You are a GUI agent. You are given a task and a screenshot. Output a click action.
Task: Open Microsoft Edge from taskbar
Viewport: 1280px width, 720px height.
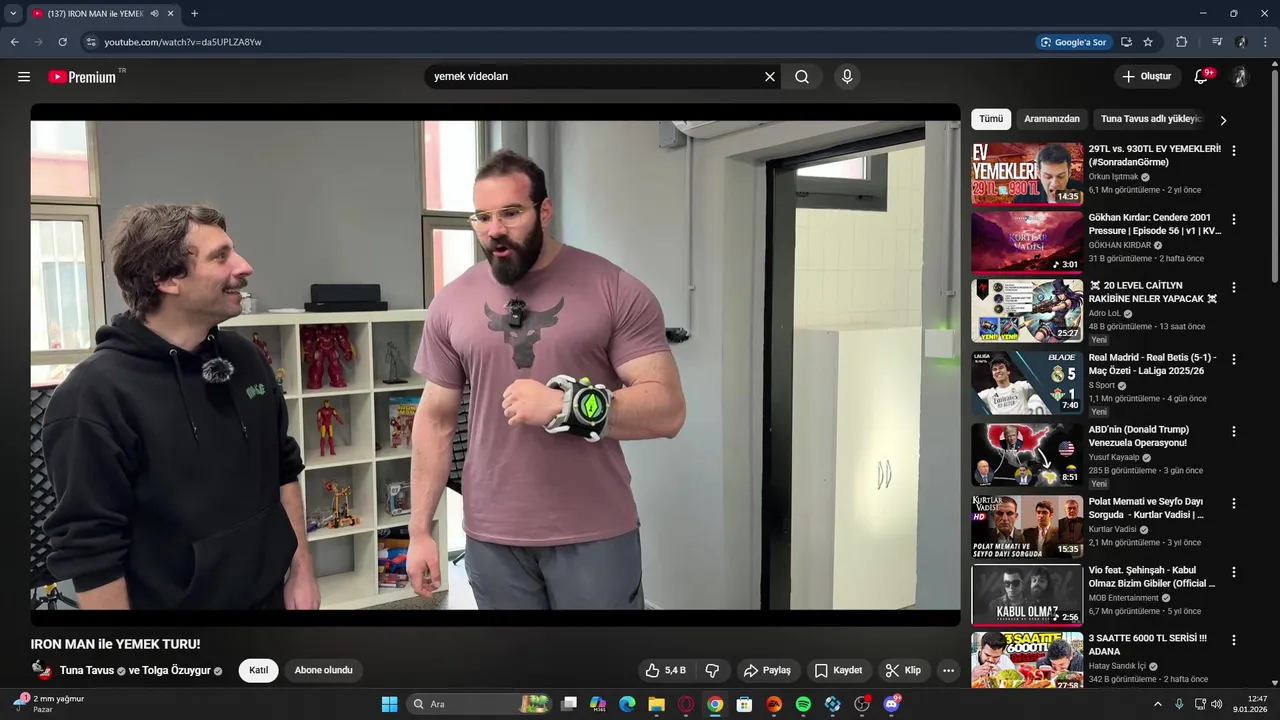627,704
